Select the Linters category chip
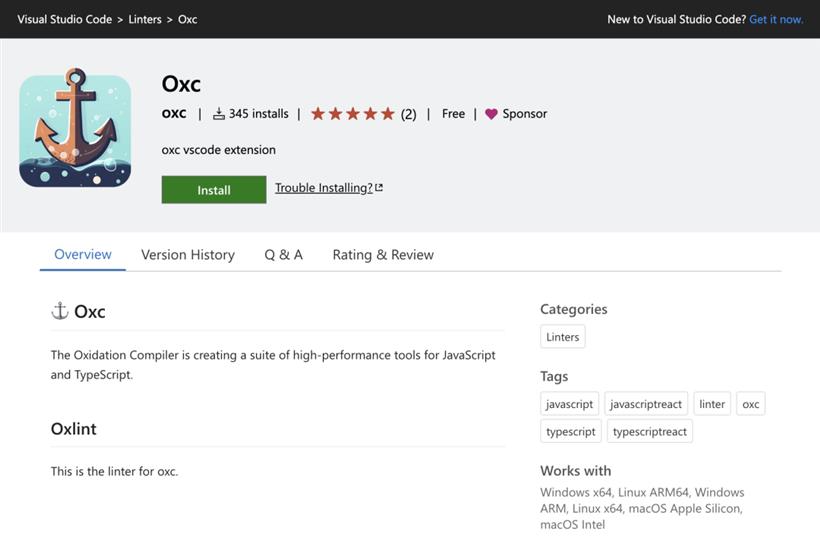Viewport: 820px width, 536px height. point(563,337)
